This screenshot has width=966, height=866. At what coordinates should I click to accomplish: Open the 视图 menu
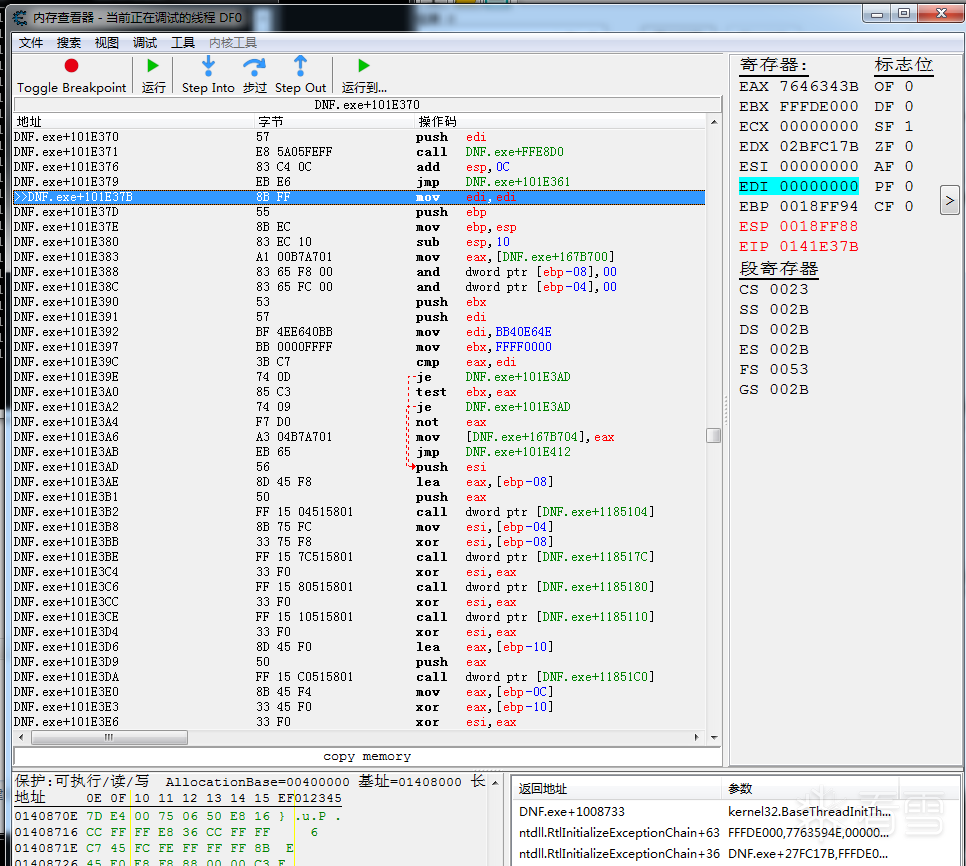pyautogui.click(x=107, y=42)
